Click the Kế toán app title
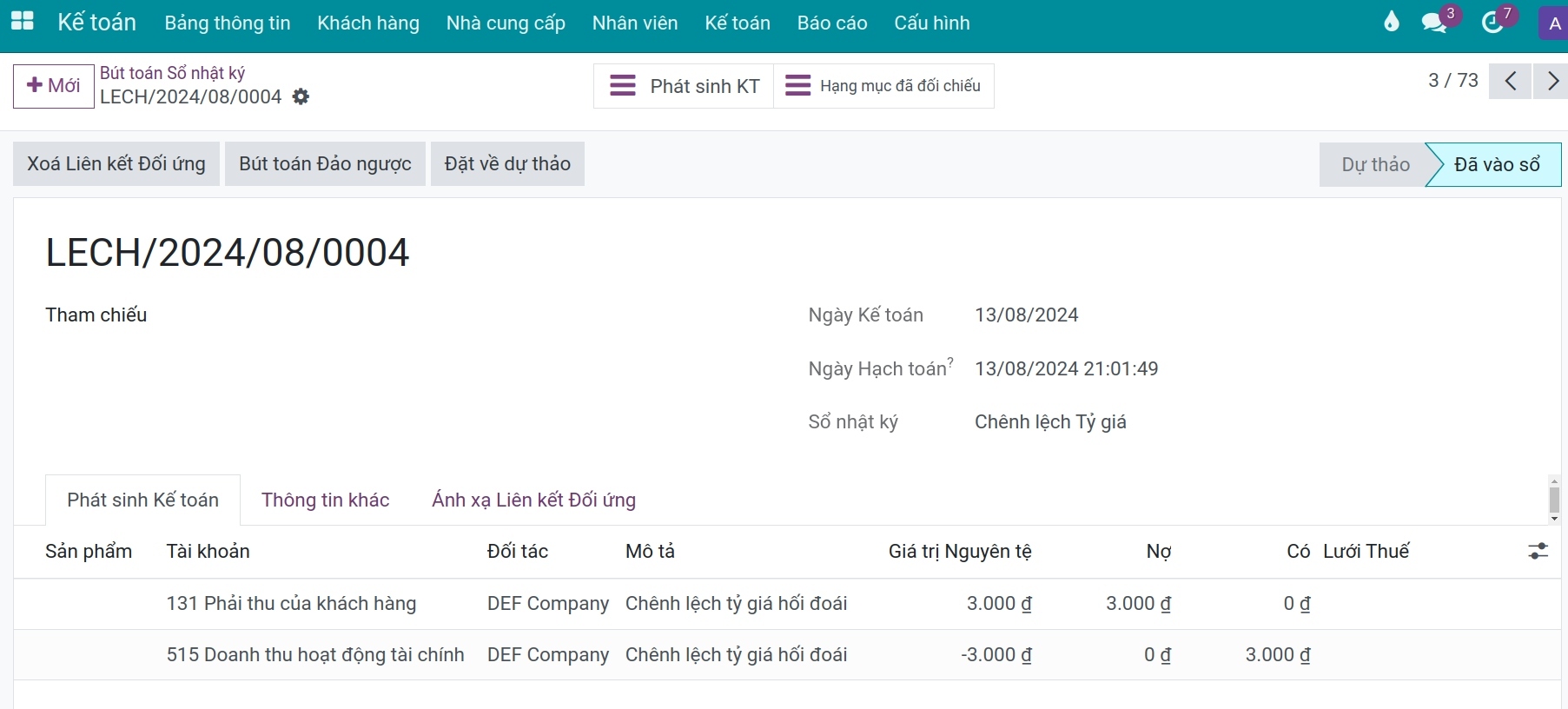Screen dimensions: 1568x709 [96, 23]
